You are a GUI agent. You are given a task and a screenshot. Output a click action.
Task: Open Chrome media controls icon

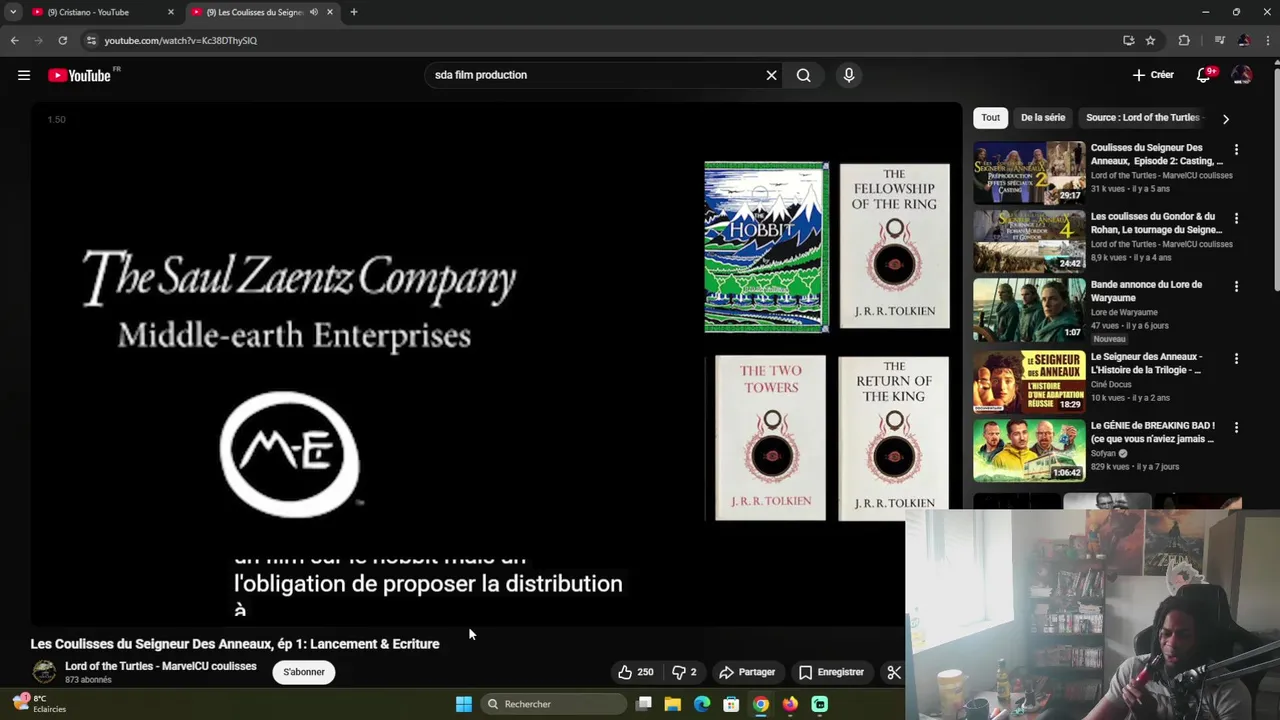(1219, 40)
